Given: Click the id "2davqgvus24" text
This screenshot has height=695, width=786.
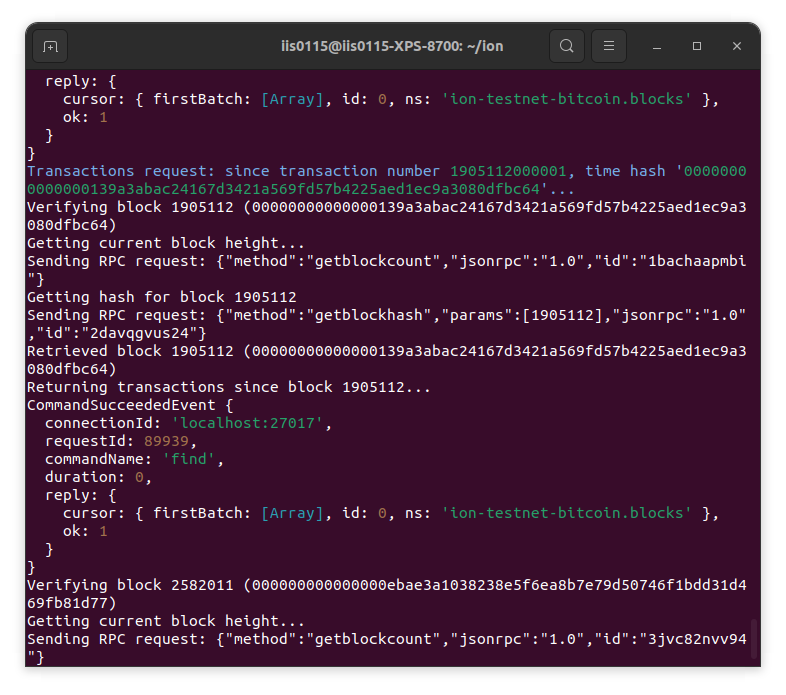Looking at the screenshot, I should [144, 333].
